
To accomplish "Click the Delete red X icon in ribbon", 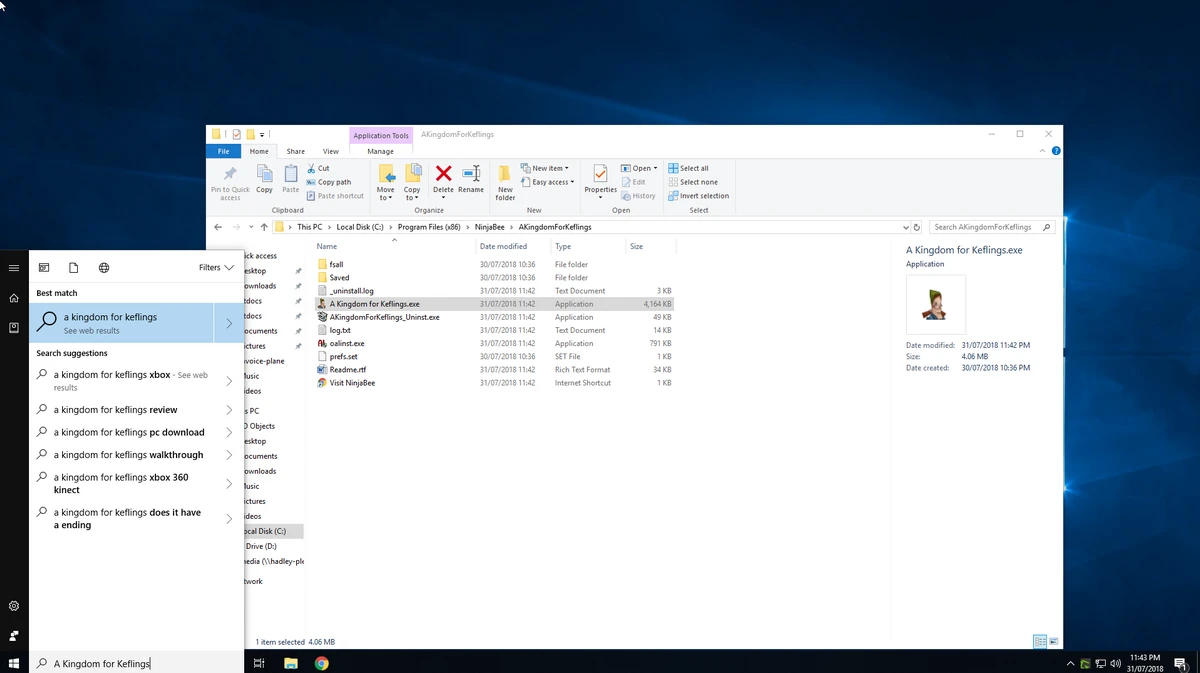I will 443,174.
